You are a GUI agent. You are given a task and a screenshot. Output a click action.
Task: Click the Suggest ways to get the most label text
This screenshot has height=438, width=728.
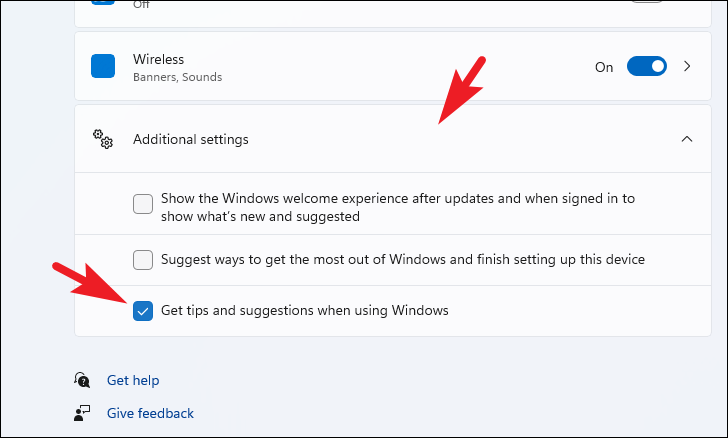[403, 259]
